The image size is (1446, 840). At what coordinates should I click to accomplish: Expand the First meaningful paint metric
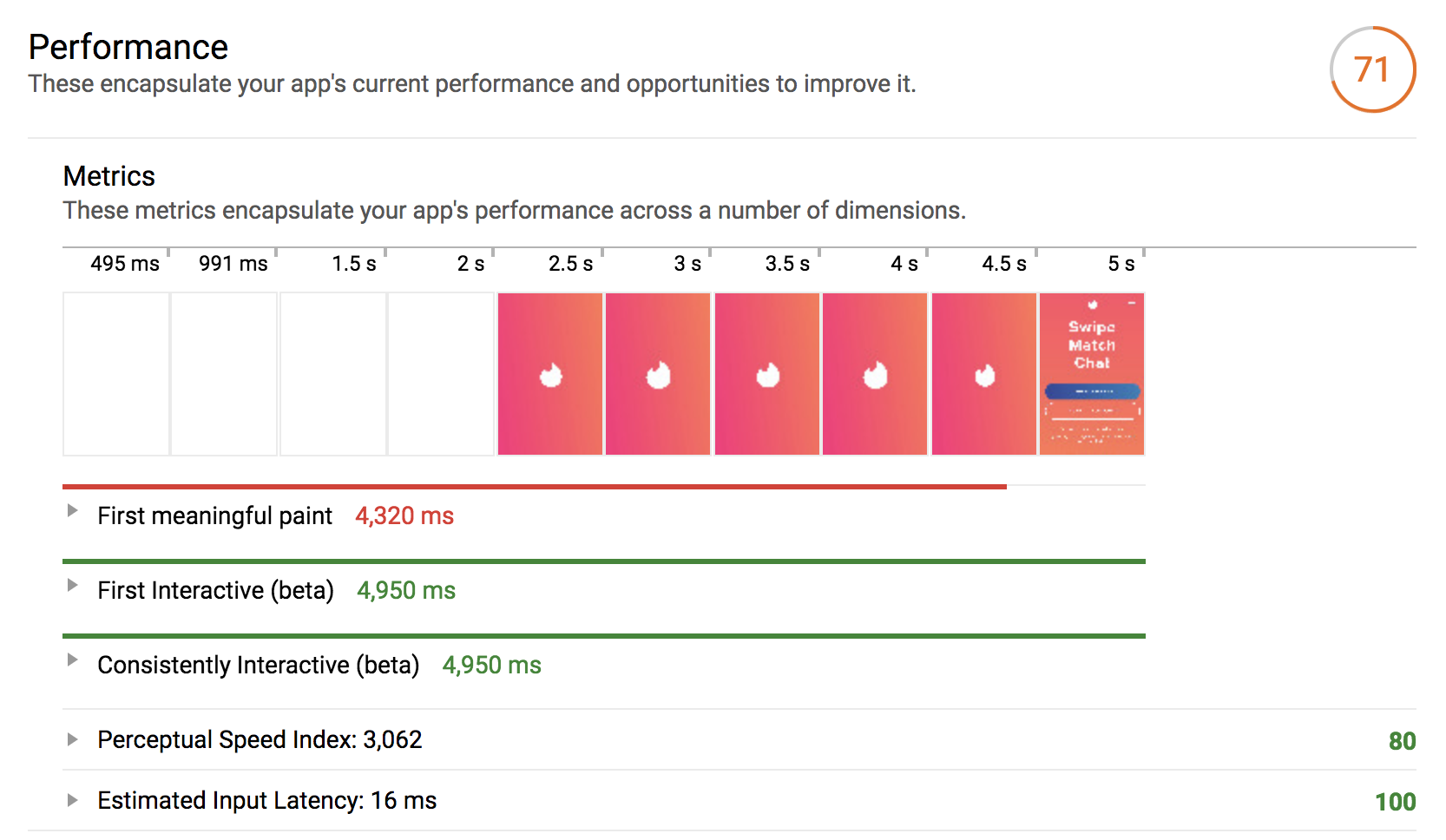coord(73,511)
